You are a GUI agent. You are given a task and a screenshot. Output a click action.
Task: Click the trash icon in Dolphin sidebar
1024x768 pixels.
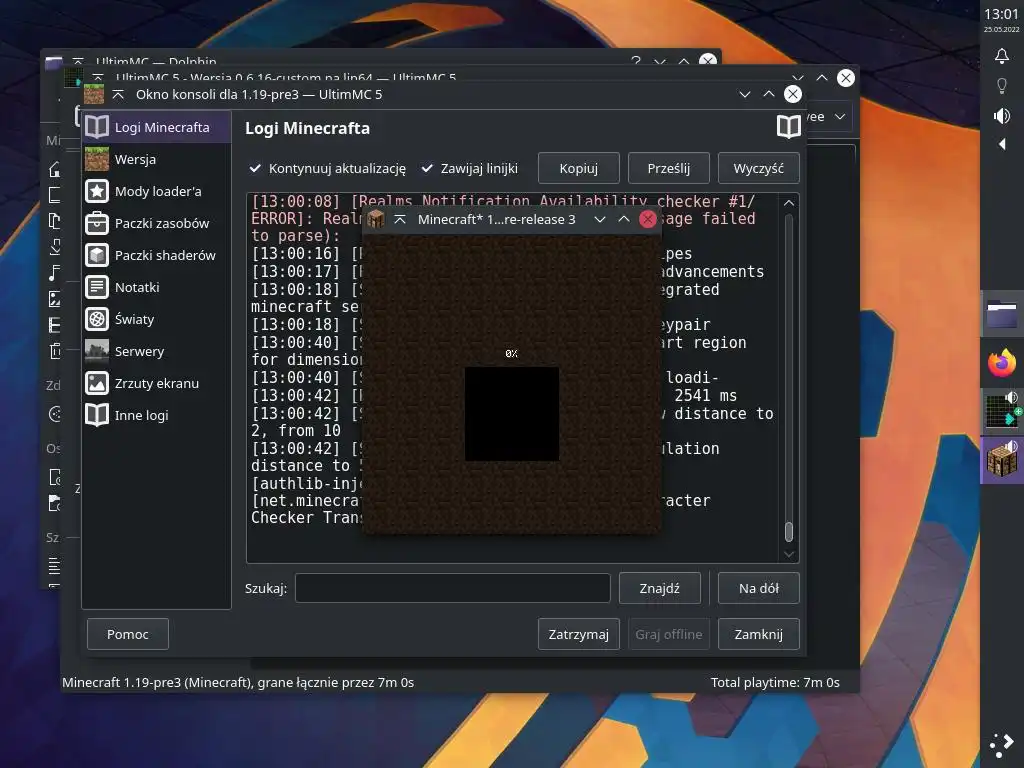point(55,351)
